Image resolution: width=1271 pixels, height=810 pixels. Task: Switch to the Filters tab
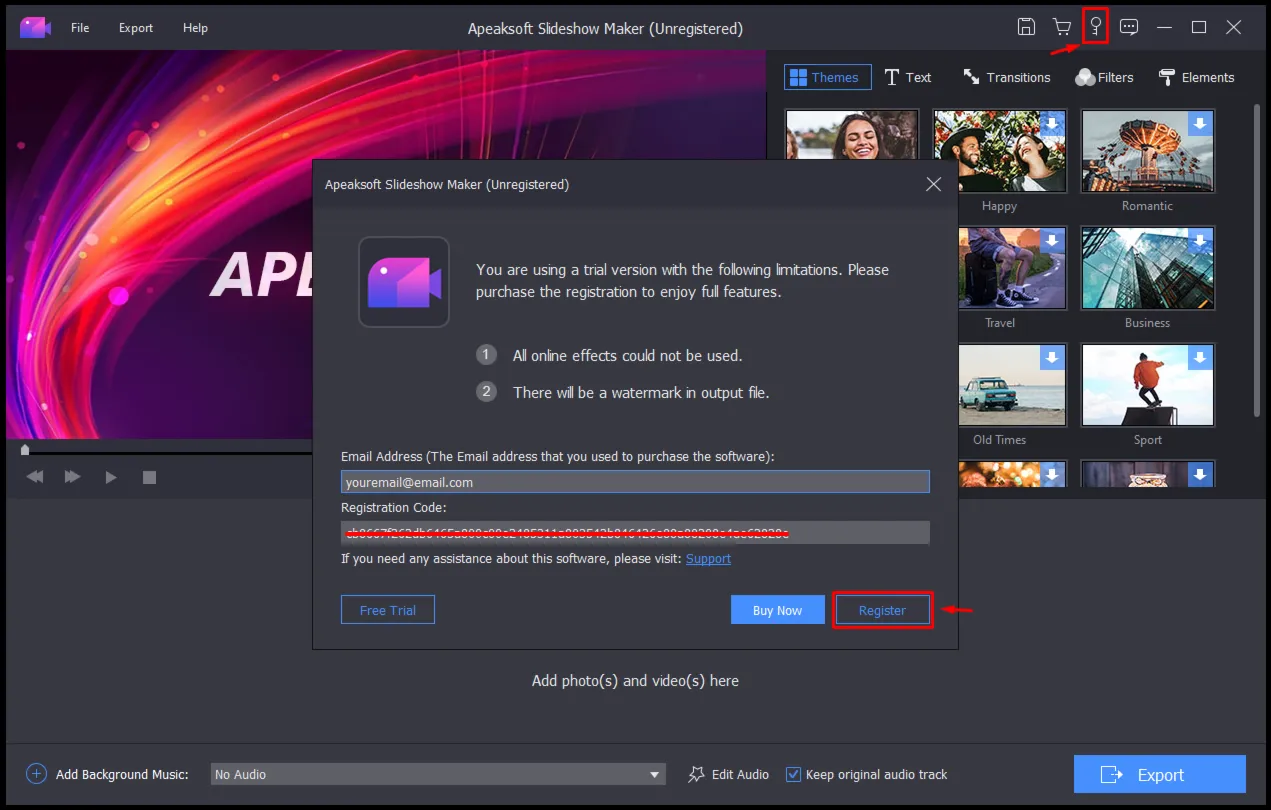(x=1104, y=77)
